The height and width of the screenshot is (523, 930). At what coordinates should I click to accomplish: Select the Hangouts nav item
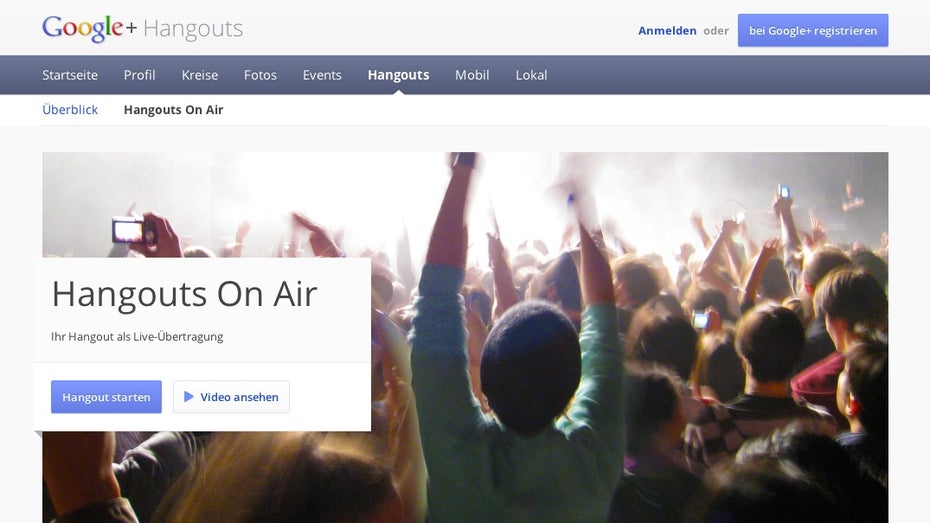[399, 75]
